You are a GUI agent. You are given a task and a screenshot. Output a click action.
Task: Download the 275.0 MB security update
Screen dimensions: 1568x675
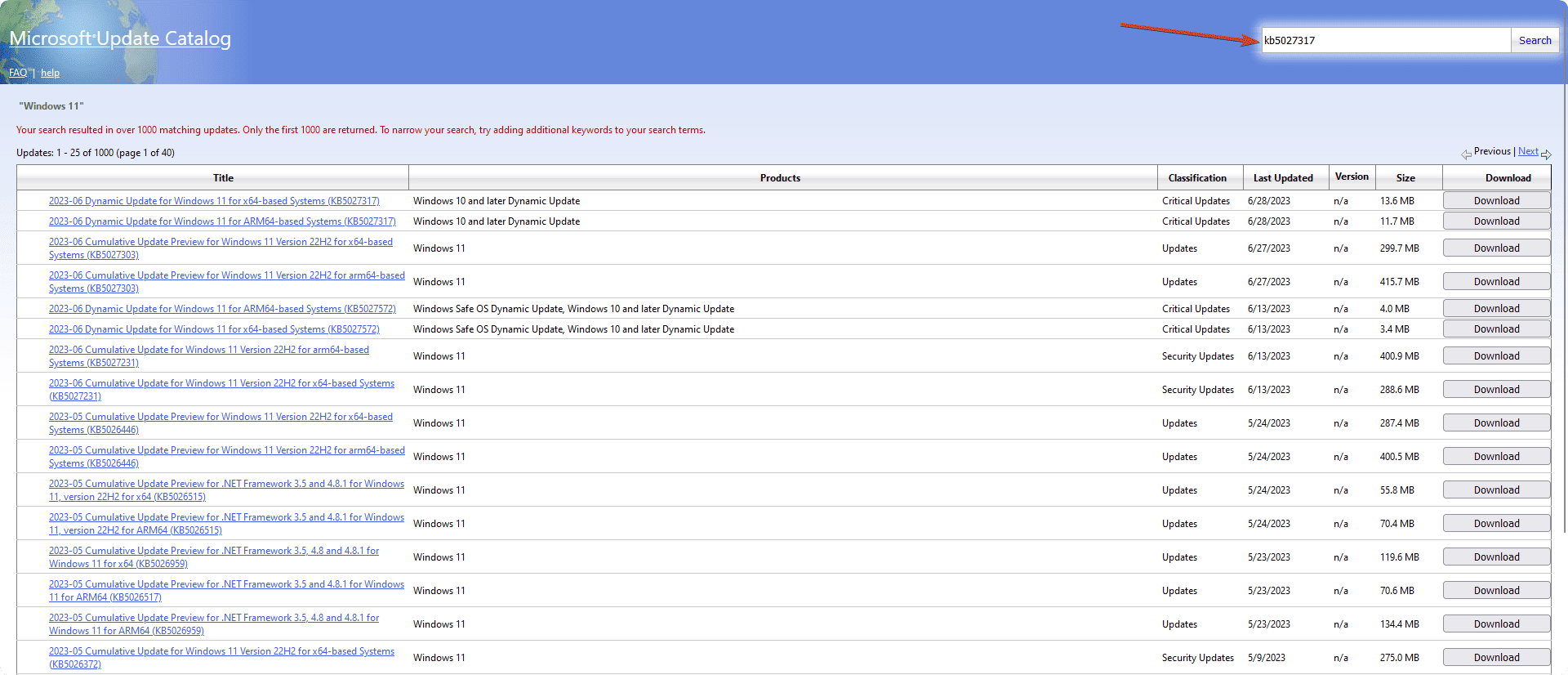pos(1496,658)
